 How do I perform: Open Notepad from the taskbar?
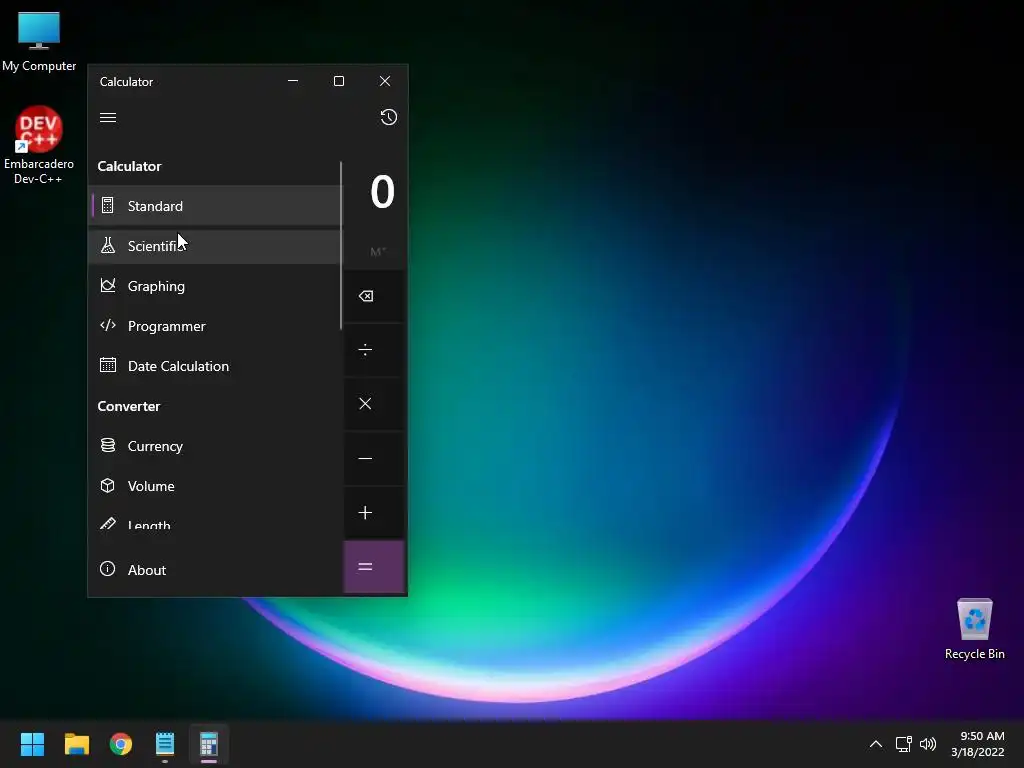coord(165,744)
